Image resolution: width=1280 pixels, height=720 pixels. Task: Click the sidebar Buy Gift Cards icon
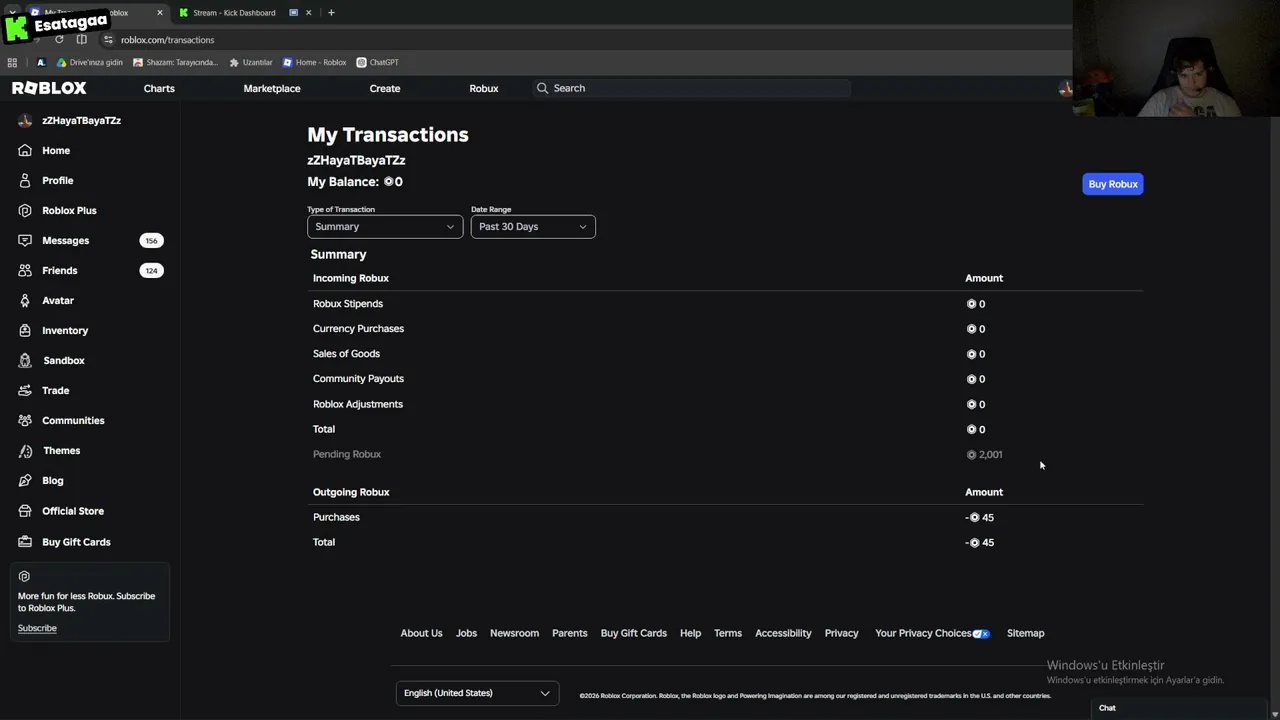tap(24, 542)
